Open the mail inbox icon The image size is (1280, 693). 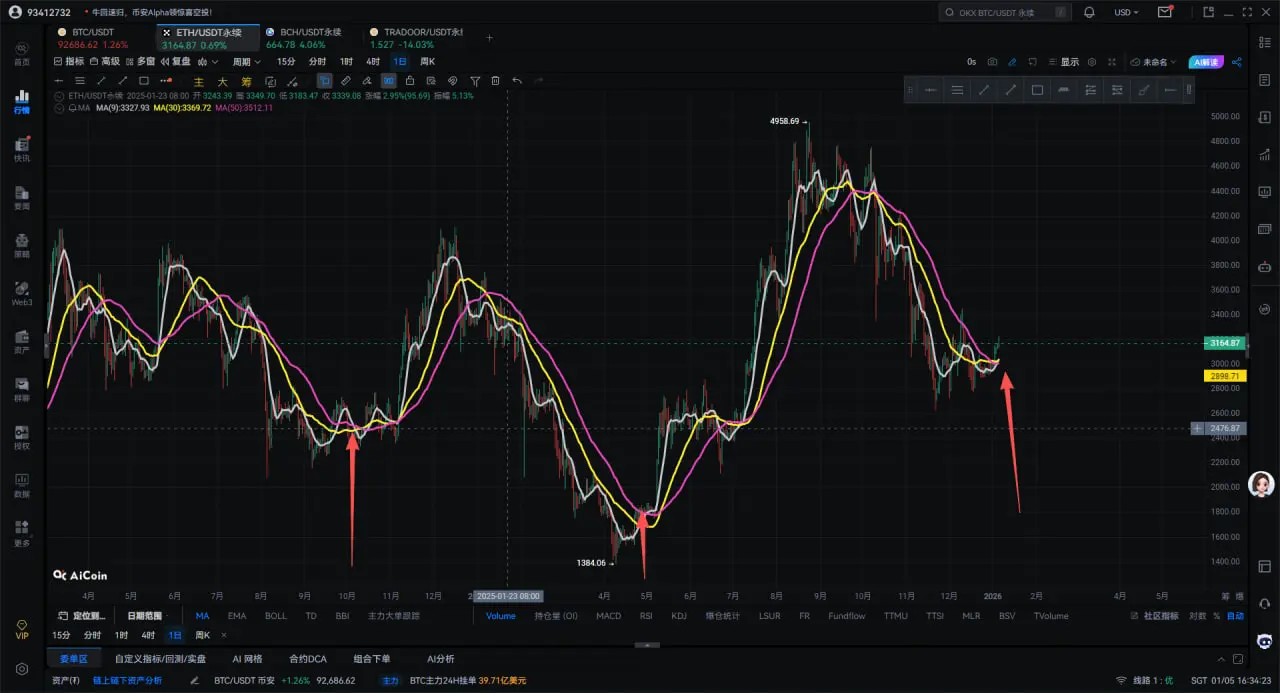(x=1165, y=12)
